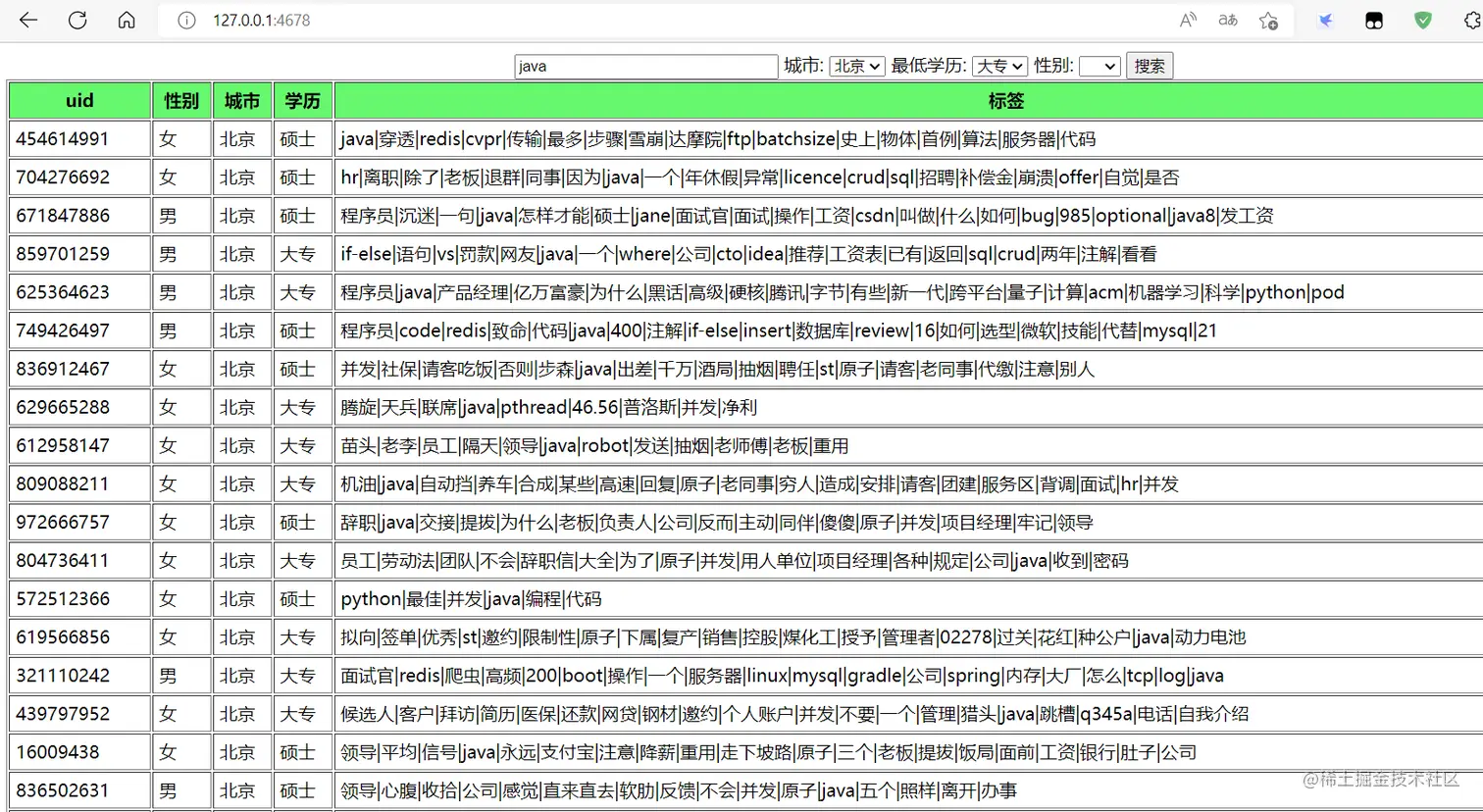1483x812 pixels.
Task: Select uid cell 612958147
Action: 79,445
